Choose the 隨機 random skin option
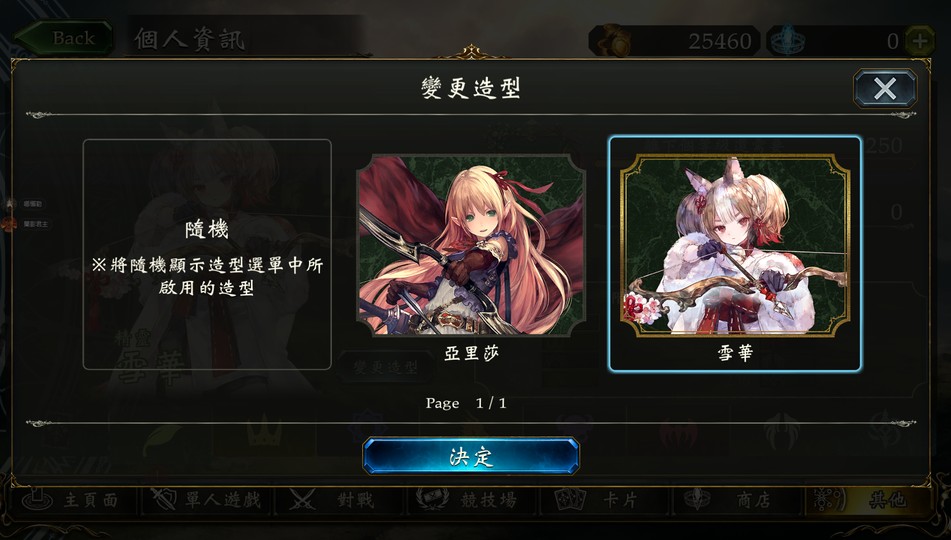 (207, 254)
